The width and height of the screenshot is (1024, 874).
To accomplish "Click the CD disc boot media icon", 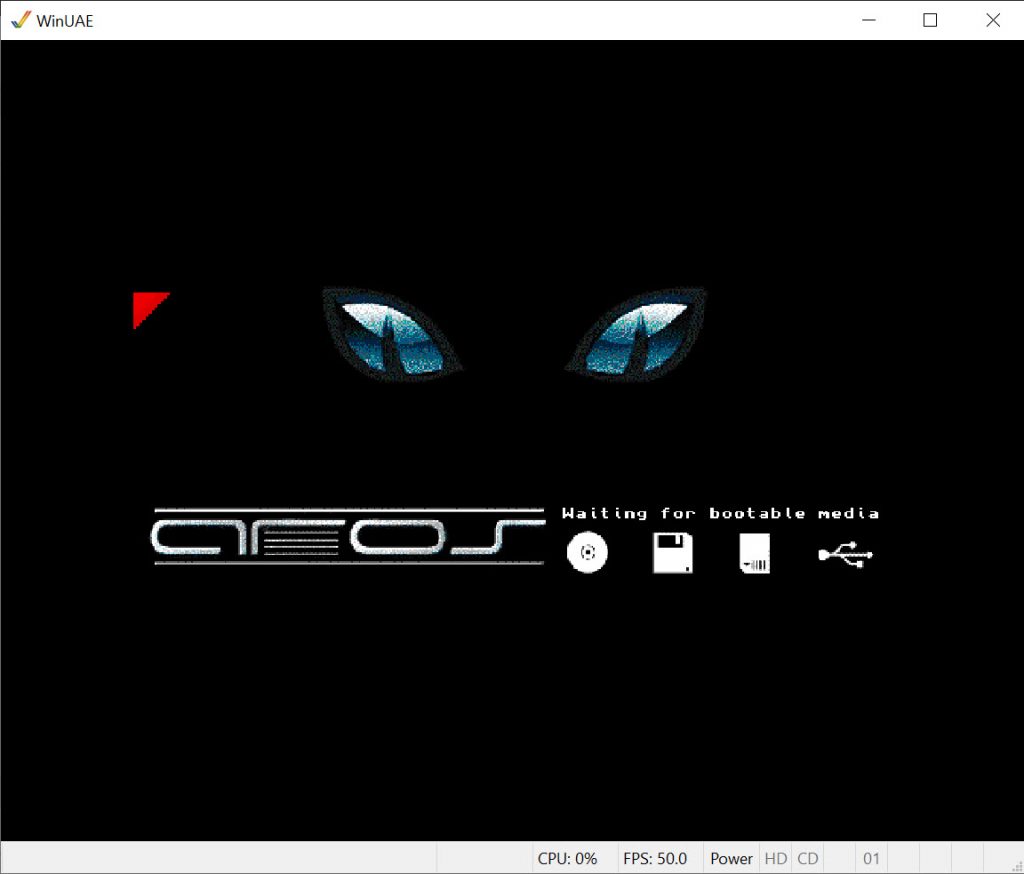I will (587, 553).
